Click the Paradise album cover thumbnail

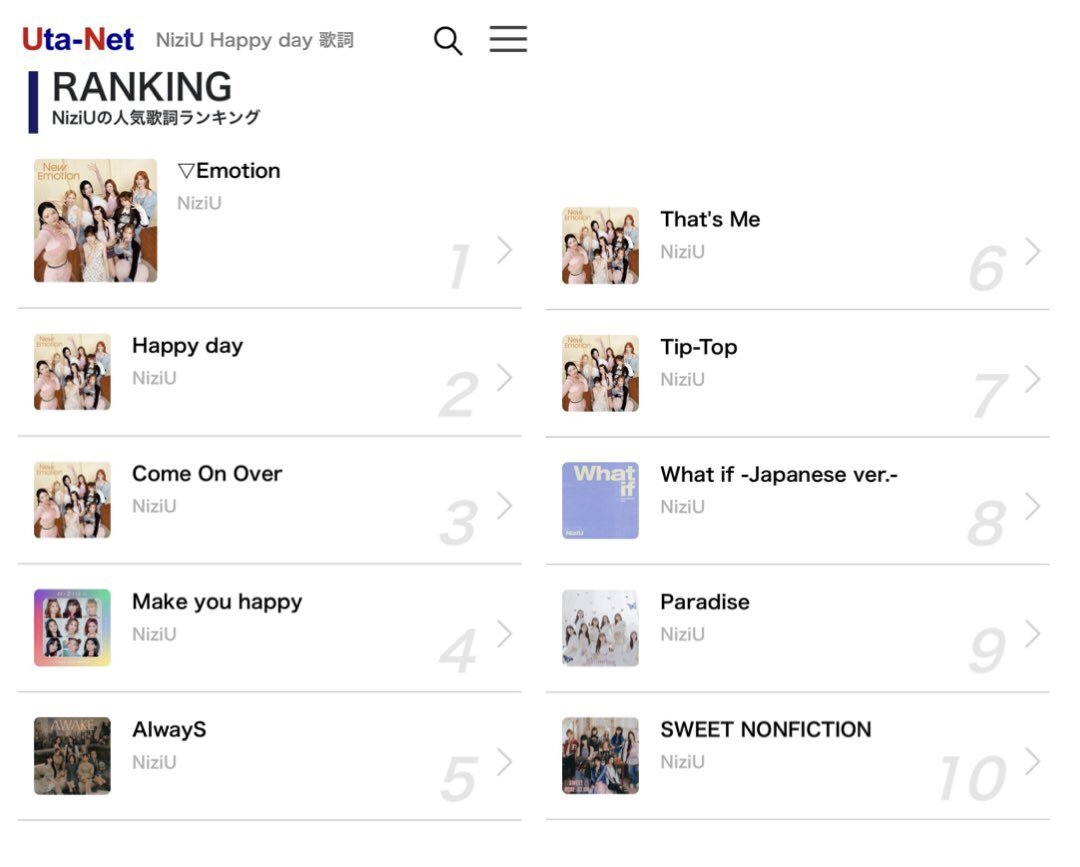[x=600, y=628]
